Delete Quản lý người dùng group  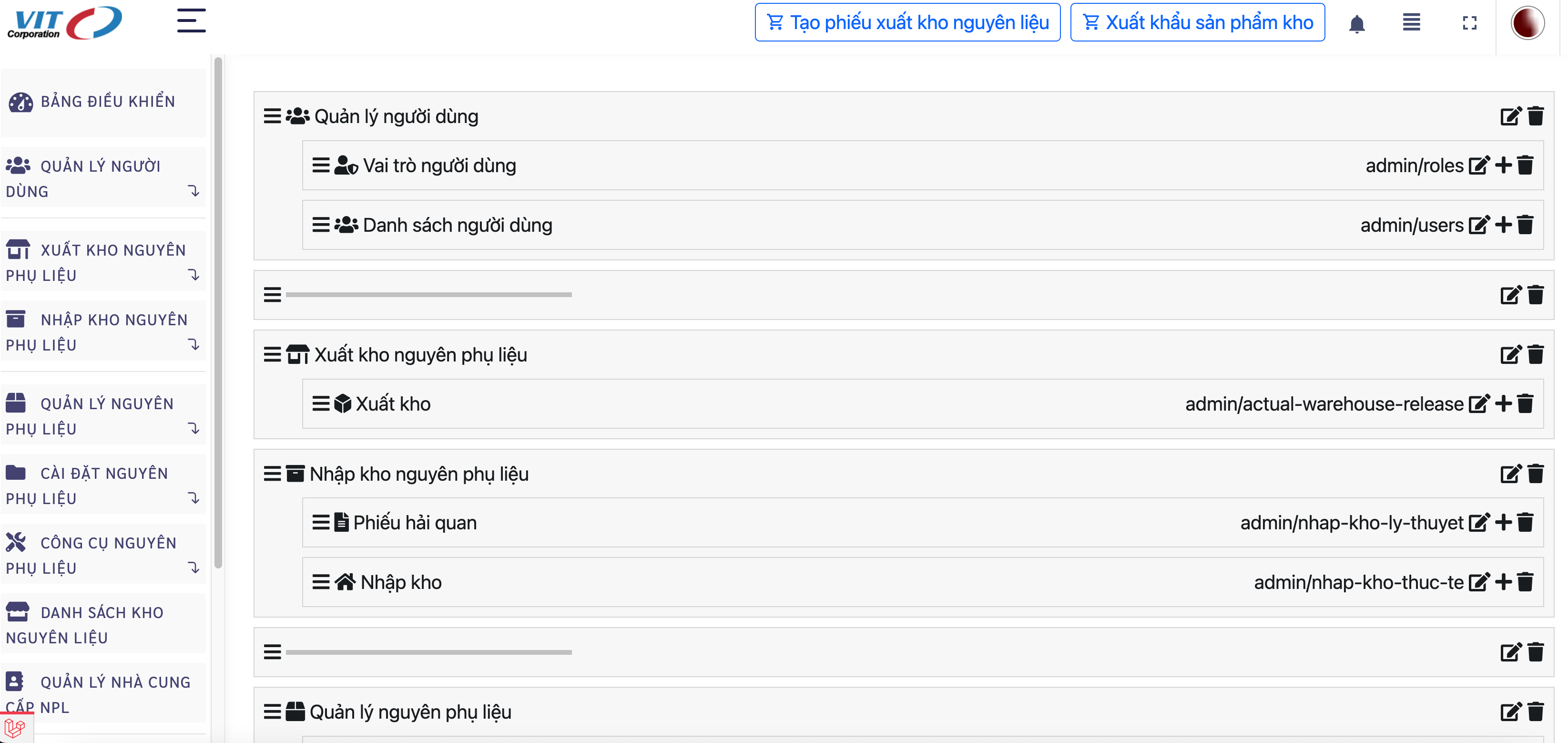point(1536,116)
